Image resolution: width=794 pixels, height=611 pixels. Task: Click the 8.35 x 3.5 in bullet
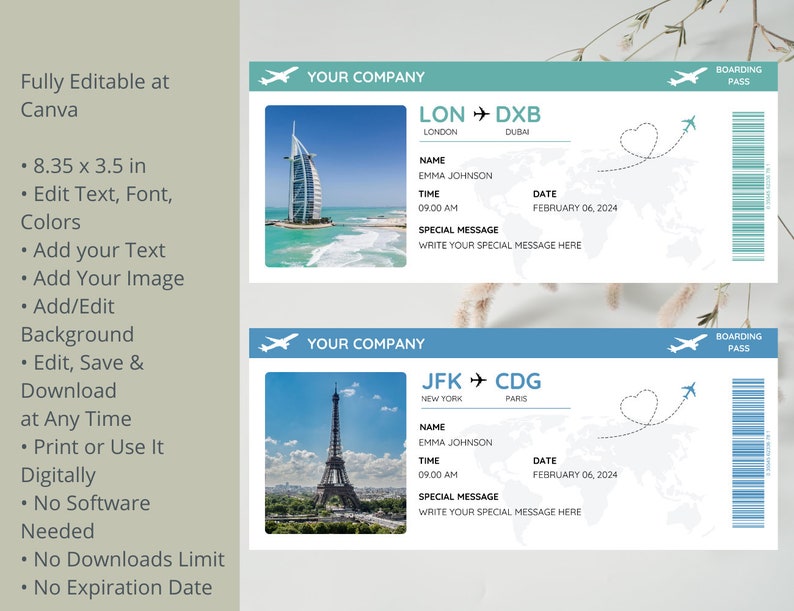click(84, 166)
